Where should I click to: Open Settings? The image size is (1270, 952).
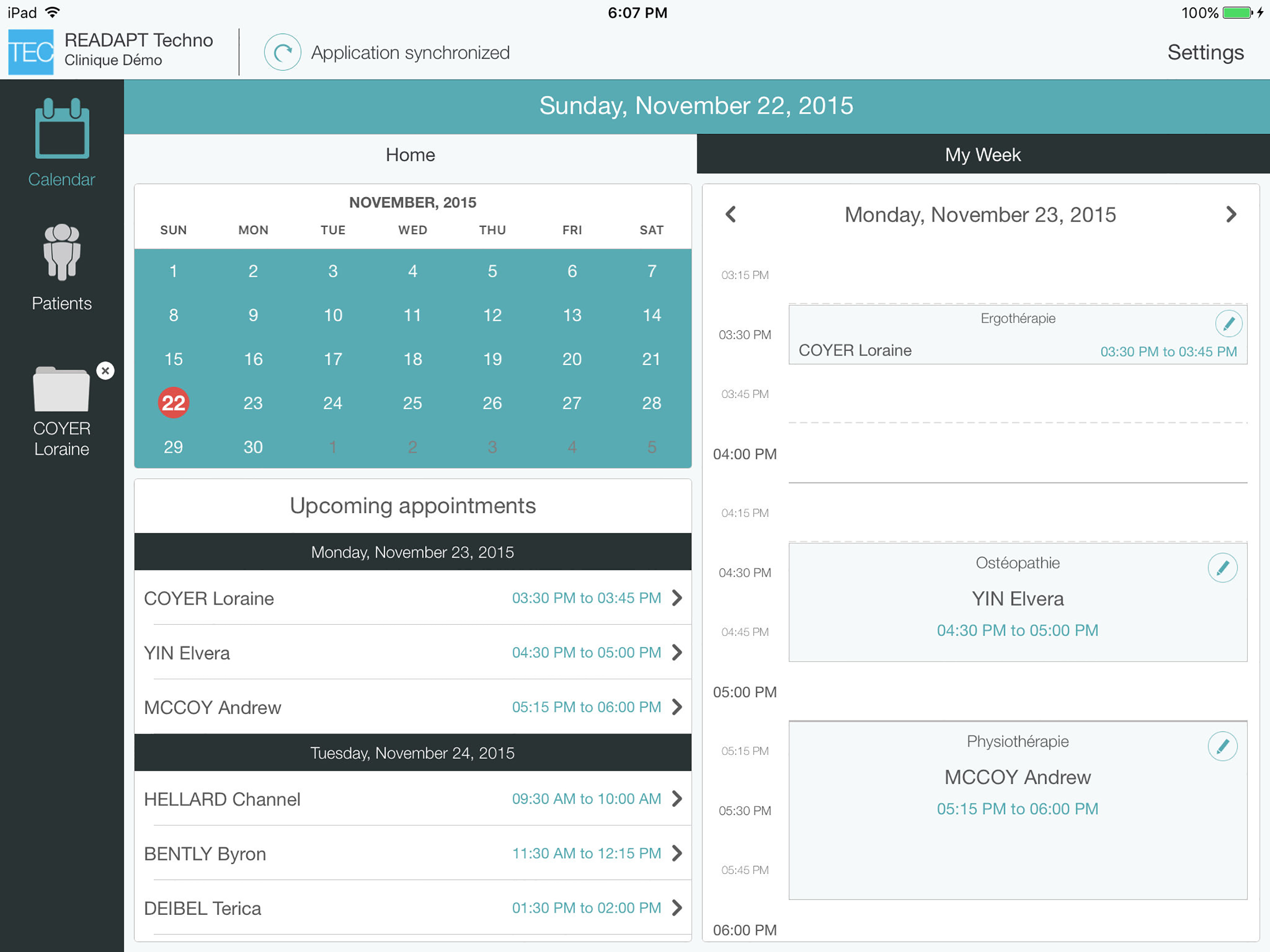click(x=1205, y=52)
